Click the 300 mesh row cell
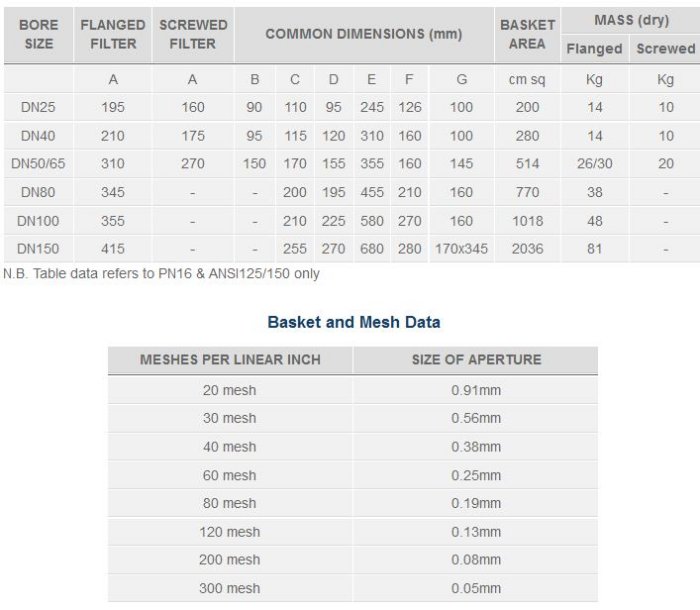700x610 pixels. pyautogui.click(x=230, y=588)
